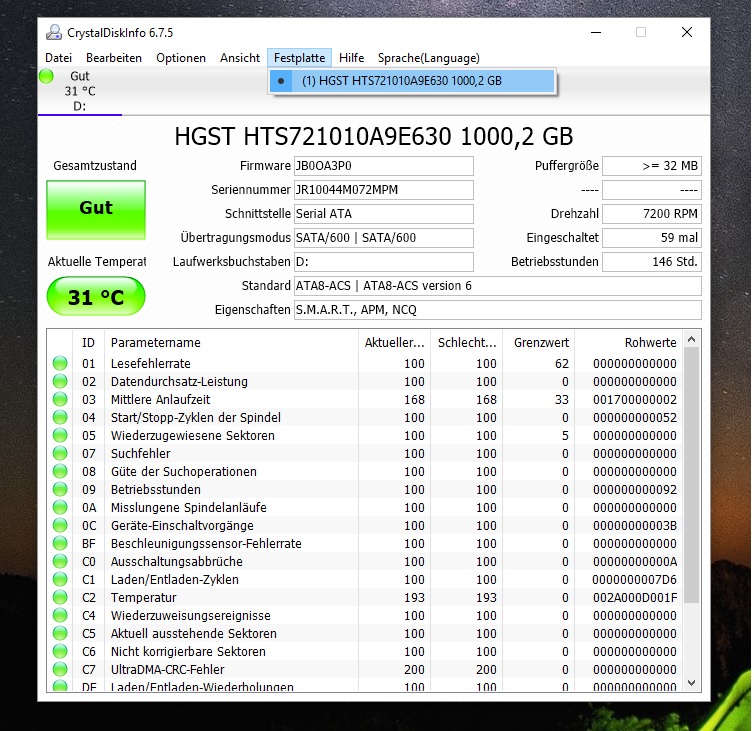The image size is (754, 731).
Task: Click the CrystalDiskInfo title bar app icon
Action: click(x=54, y=32)
